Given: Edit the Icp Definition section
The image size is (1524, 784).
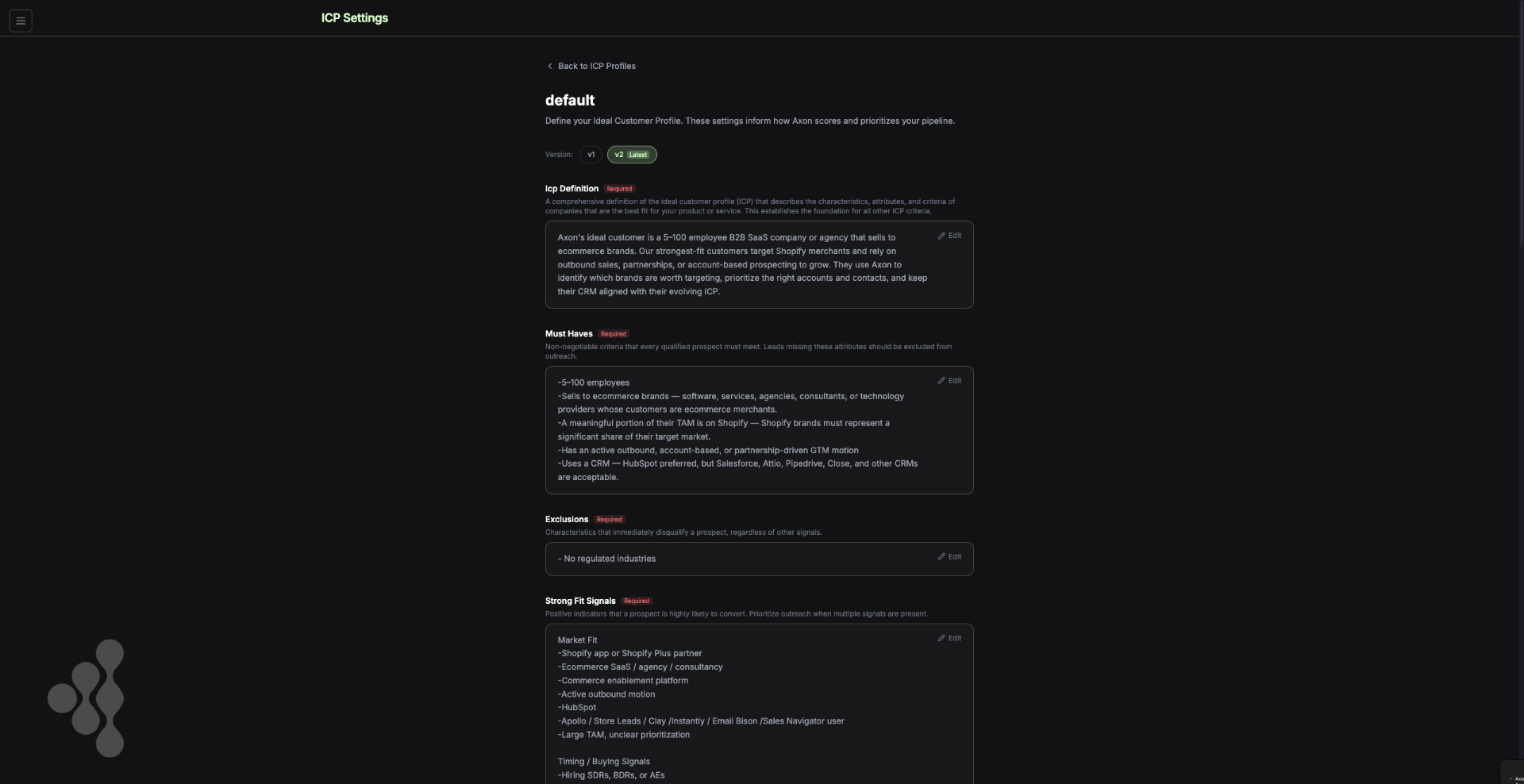Looking at the screenshot, I should point(949,236).
